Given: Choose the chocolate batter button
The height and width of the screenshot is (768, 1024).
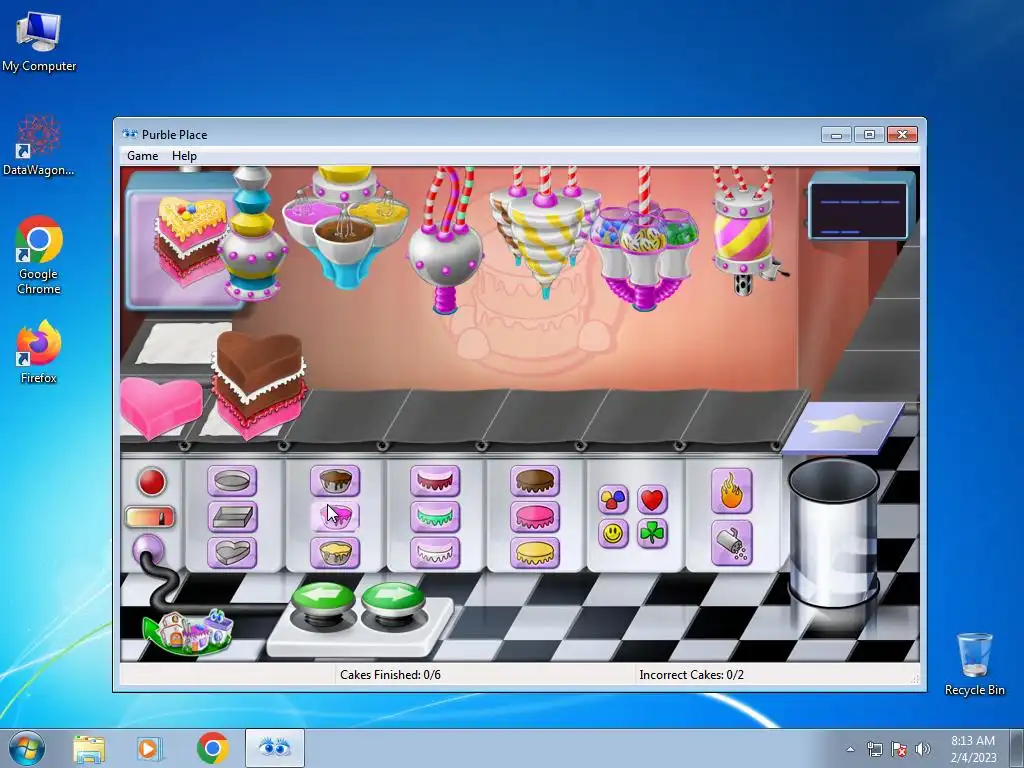Looking at the screenshot, I should [x=335, y=481].
